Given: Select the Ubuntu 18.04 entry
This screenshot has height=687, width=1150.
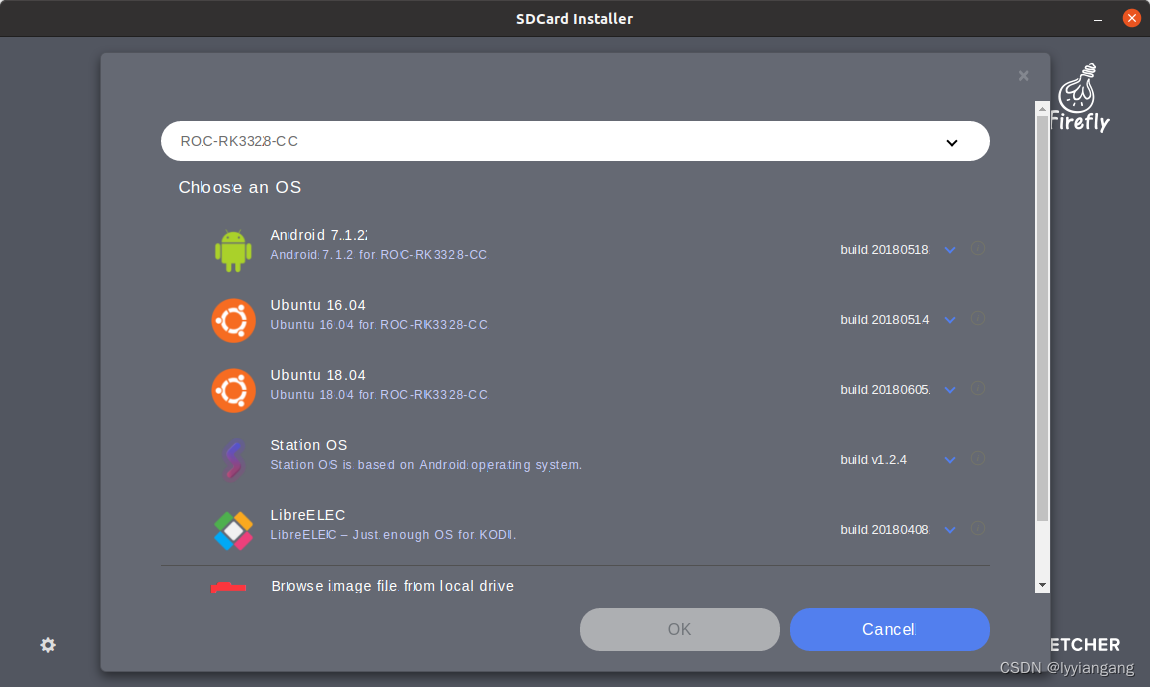Looking at the screenshot, I should click(x=575, y=390).
